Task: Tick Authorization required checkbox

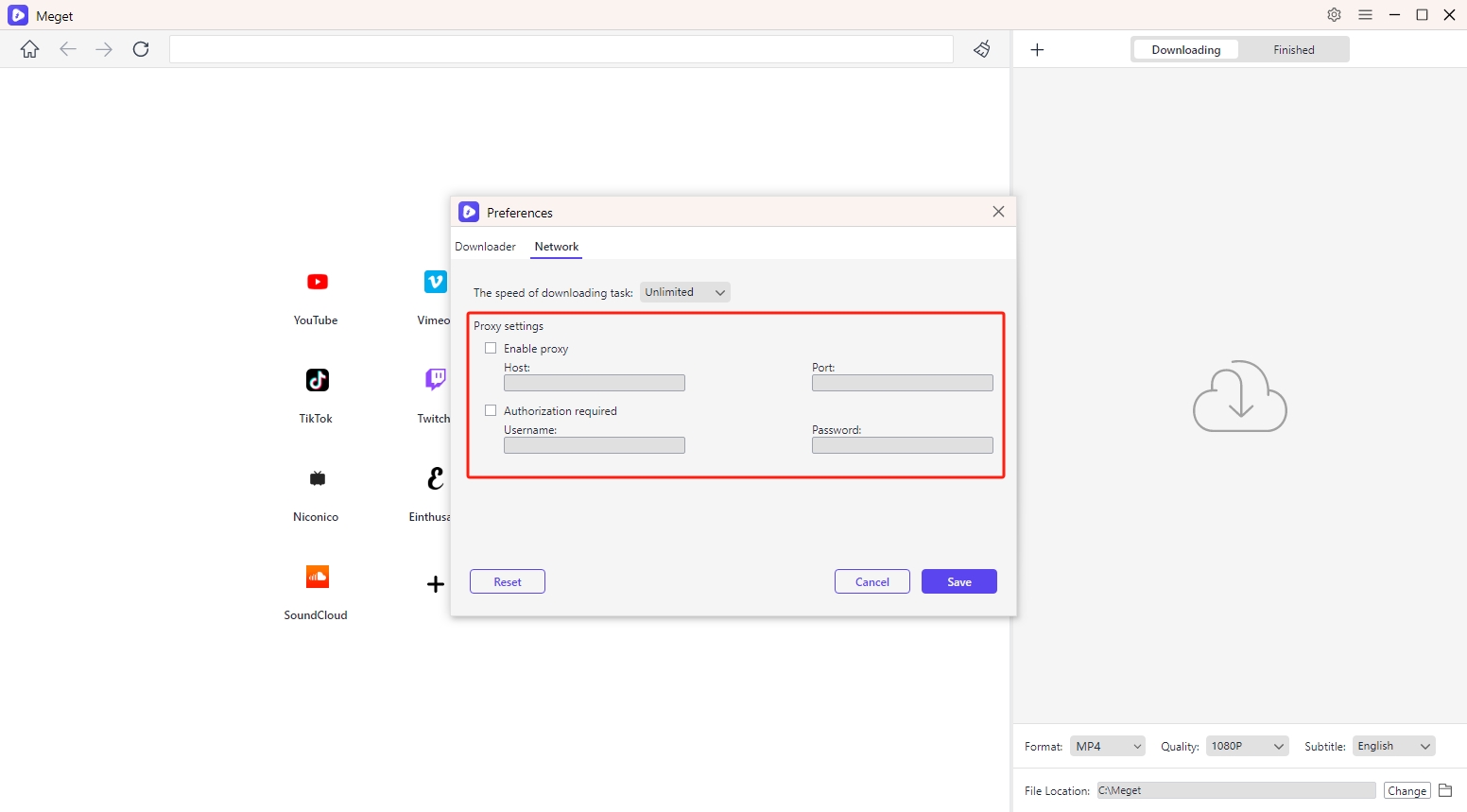Action: 491,410
